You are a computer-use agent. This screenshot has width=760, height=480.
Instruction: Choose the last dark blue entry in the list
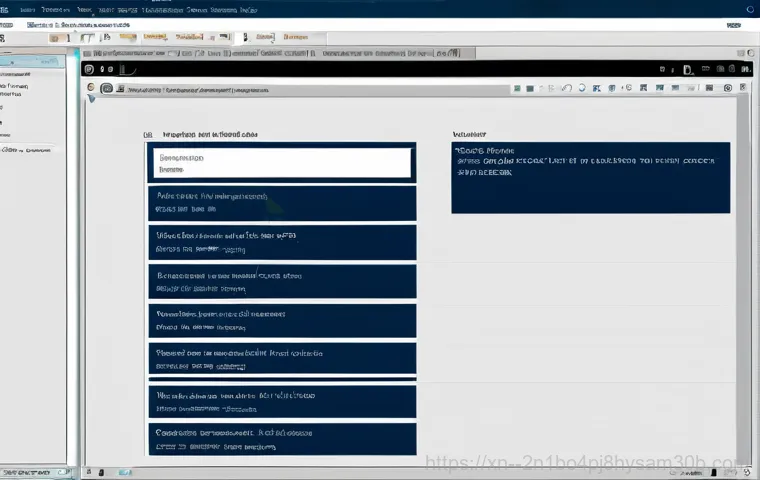[x=281, y=438]
